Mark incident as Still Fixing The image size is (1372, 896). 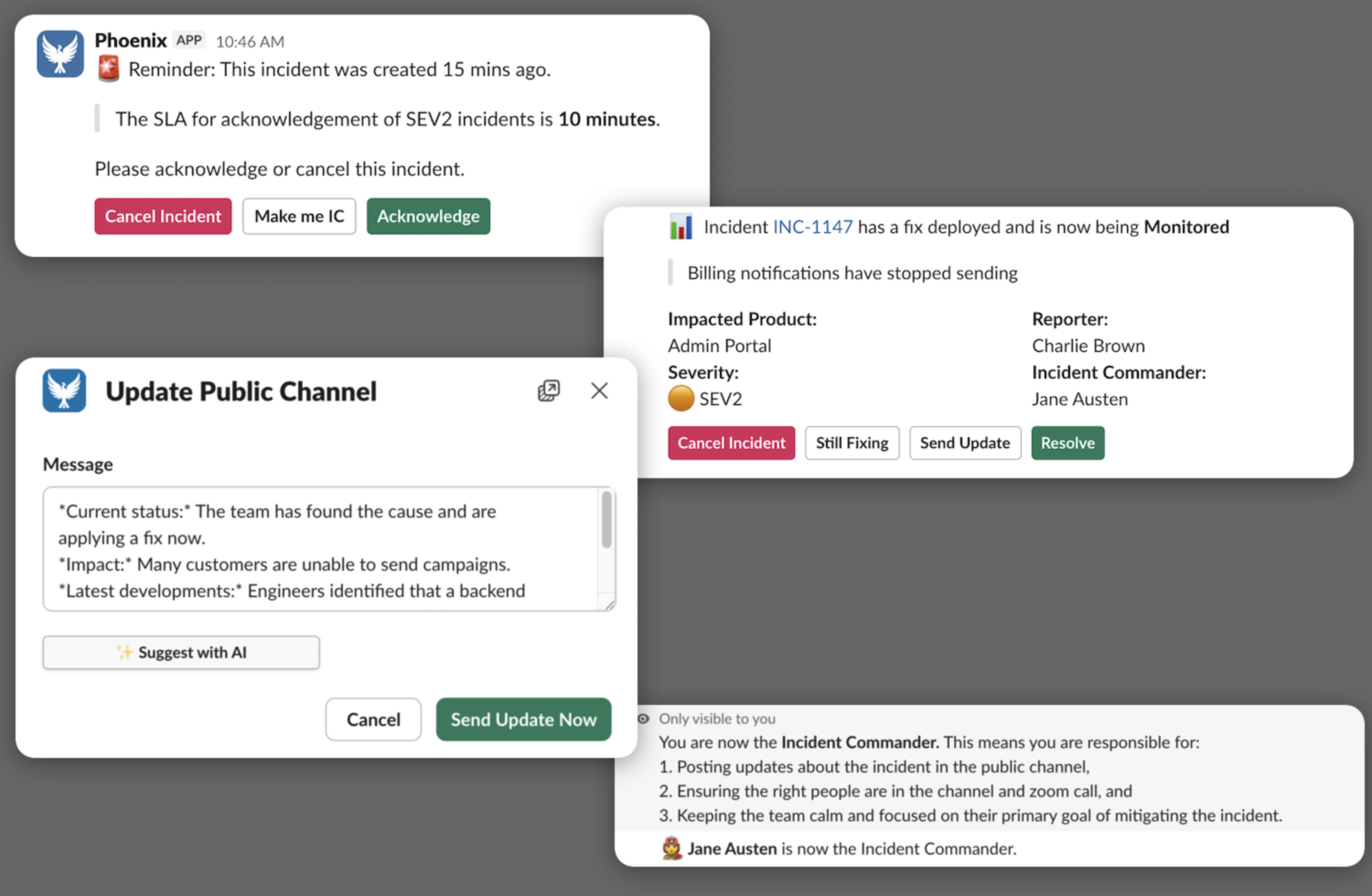(852, 443)
